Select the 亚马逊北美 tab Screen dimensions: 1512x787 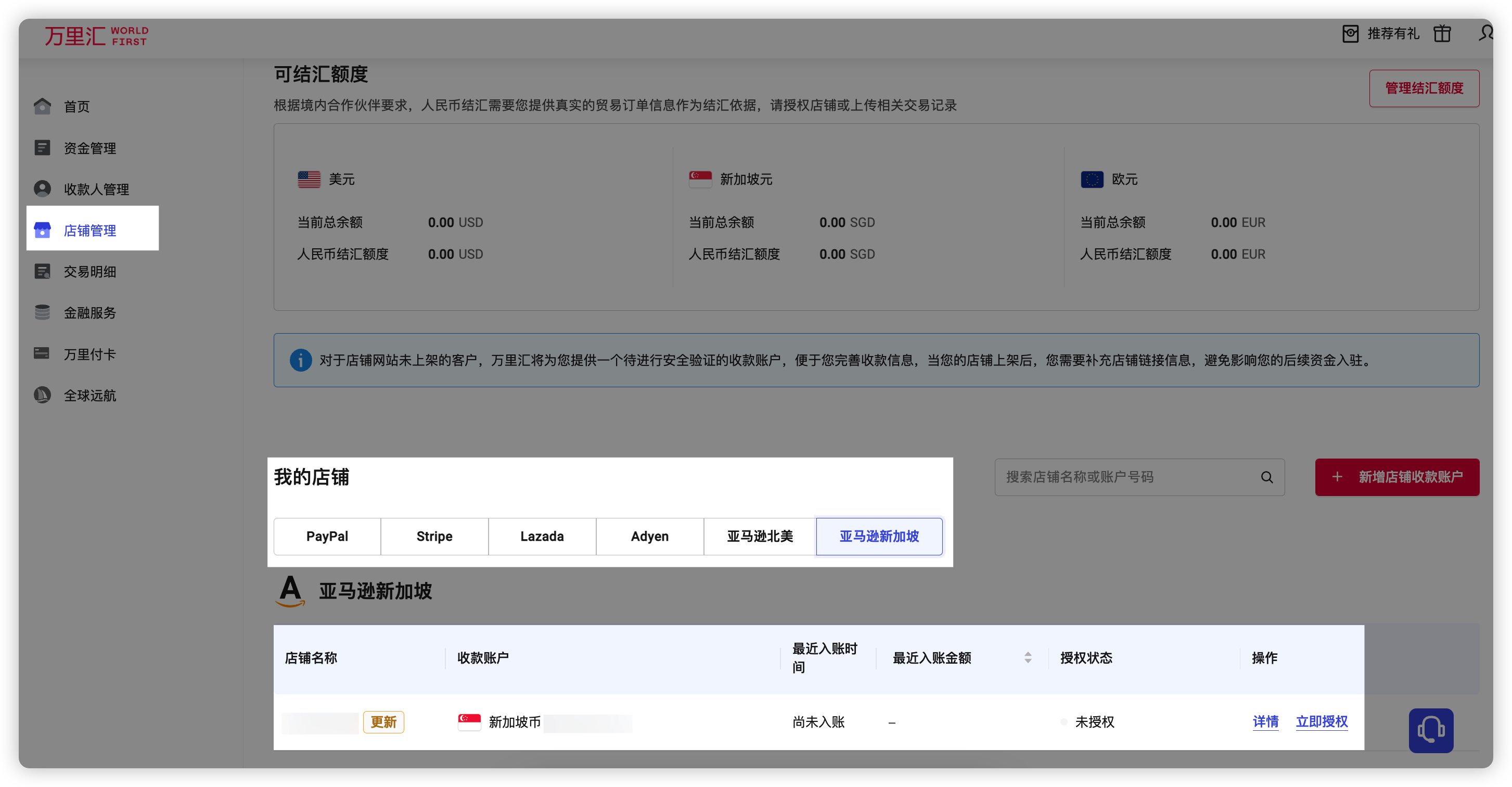pos(760,536)
